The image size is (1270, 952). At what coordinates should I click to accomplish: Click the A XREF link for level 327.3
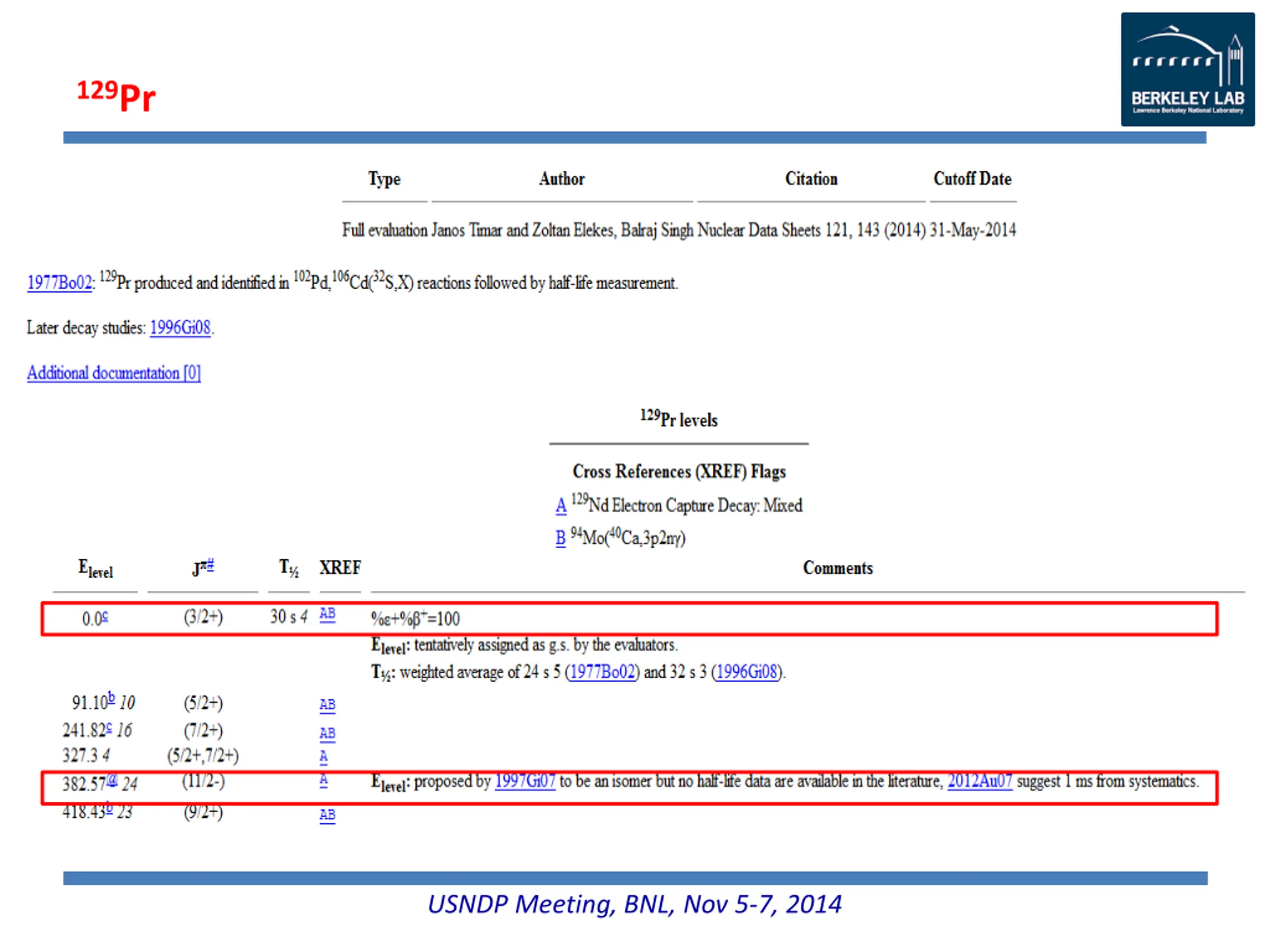point(323,757)
